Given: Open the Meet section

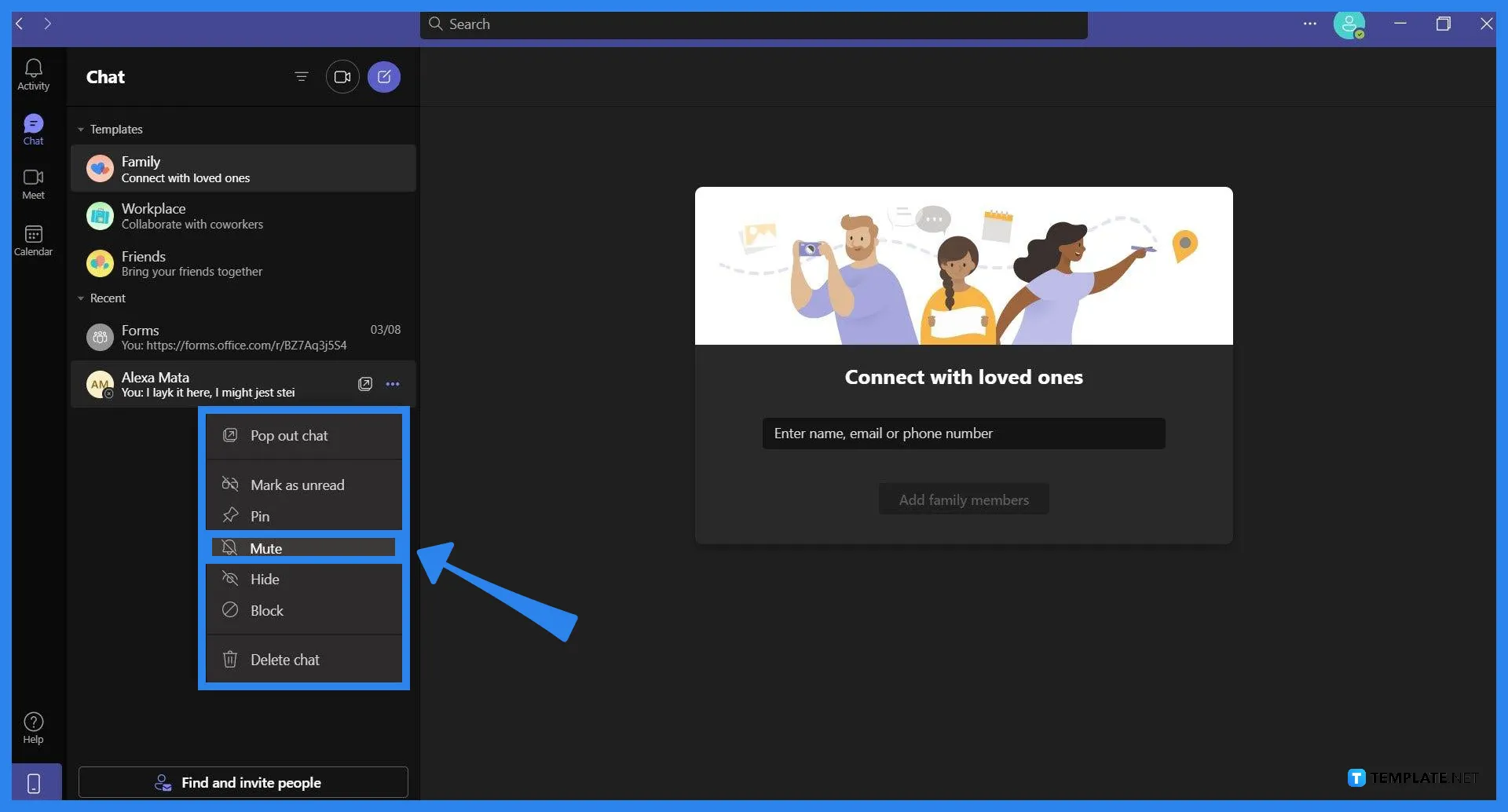Looking at the screenshot, I should tap(33, 183).
